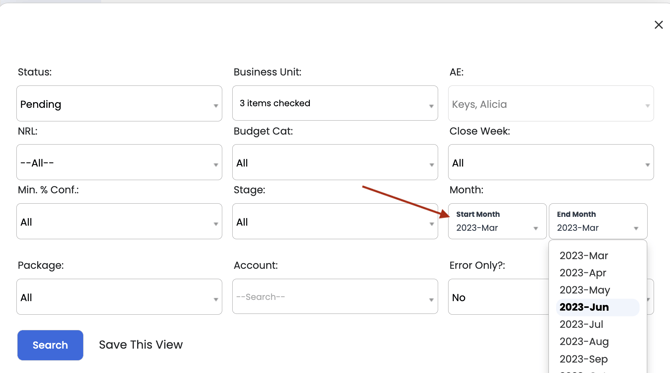Open the Start Month selector

(x=497, y=221)
